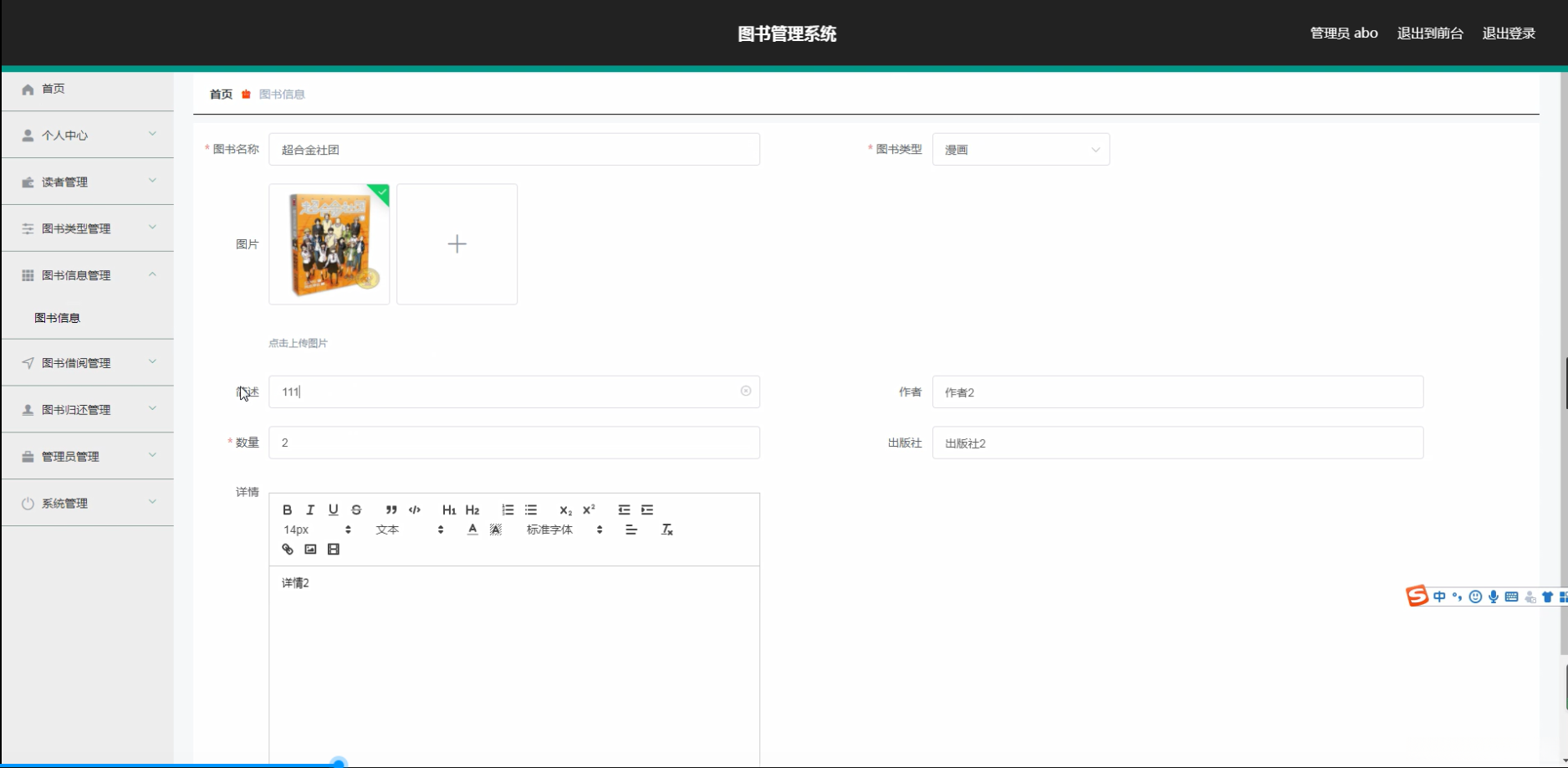Open the 图书类型 dropdown showing 漫画
The image size is (1568, 768).
pyautogui.click(x=1020, y=150)
